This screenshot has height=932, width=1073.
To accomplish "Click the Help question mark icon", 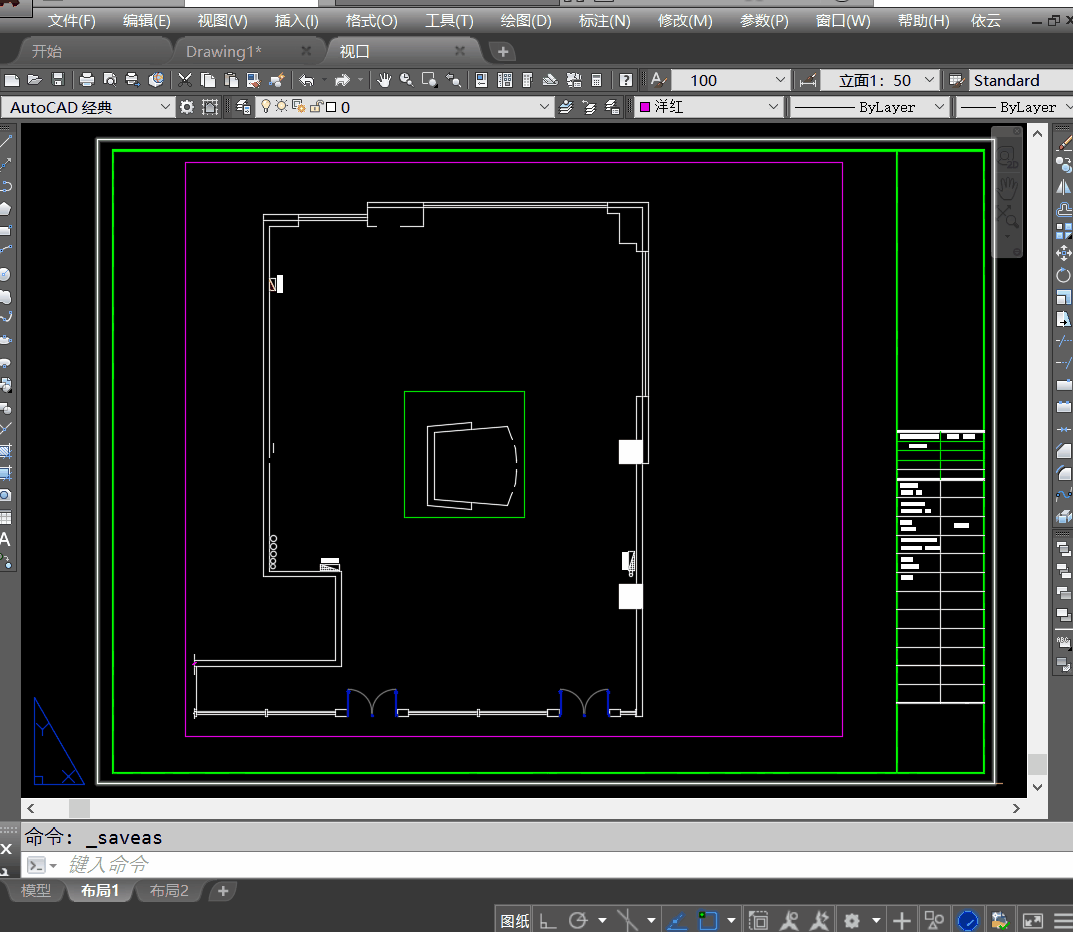I will 625,80.
